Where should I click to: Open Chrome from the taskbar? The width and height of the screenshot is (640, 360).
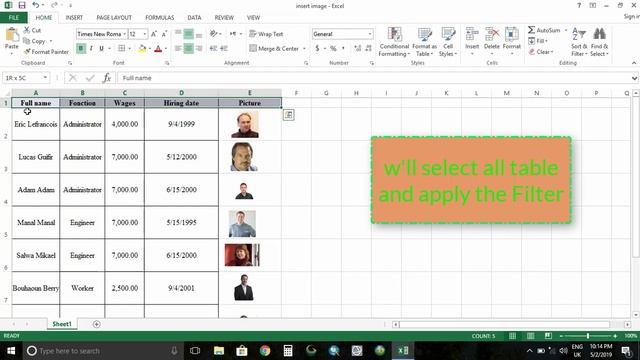coord(265,351)
